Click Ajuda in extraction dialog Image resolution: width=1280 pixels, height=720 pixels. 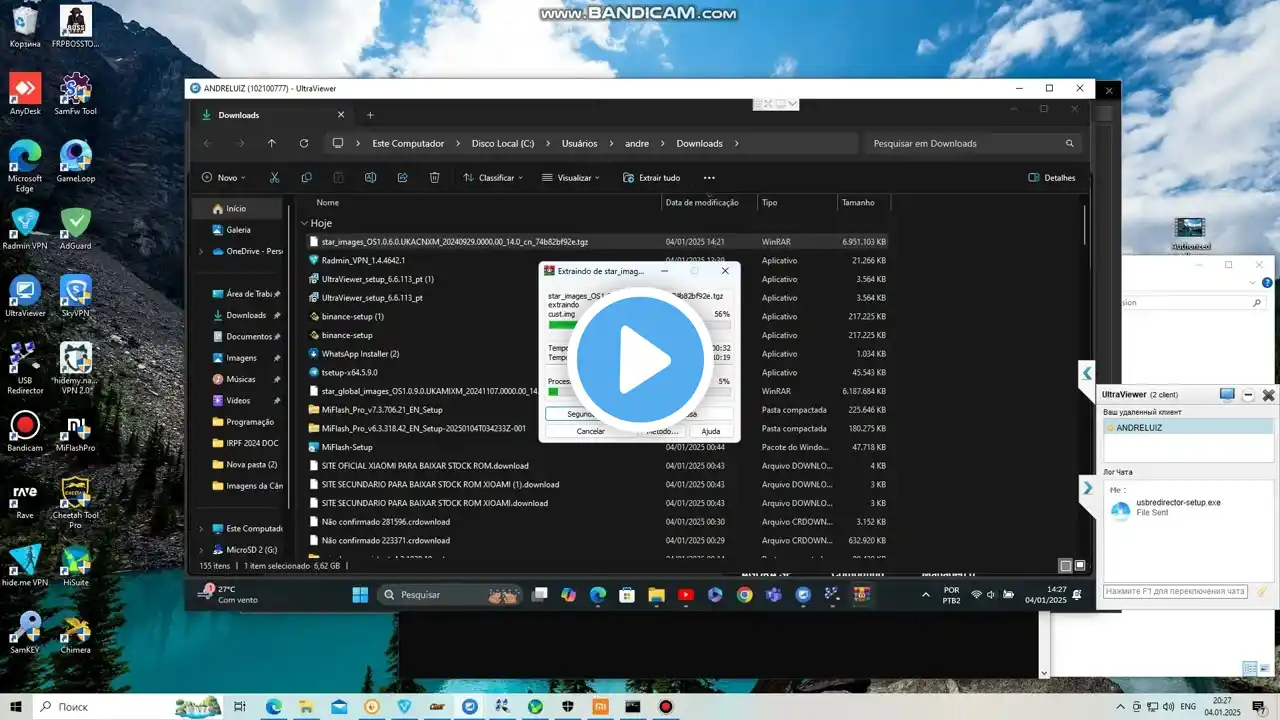click(x=710, y=431)
